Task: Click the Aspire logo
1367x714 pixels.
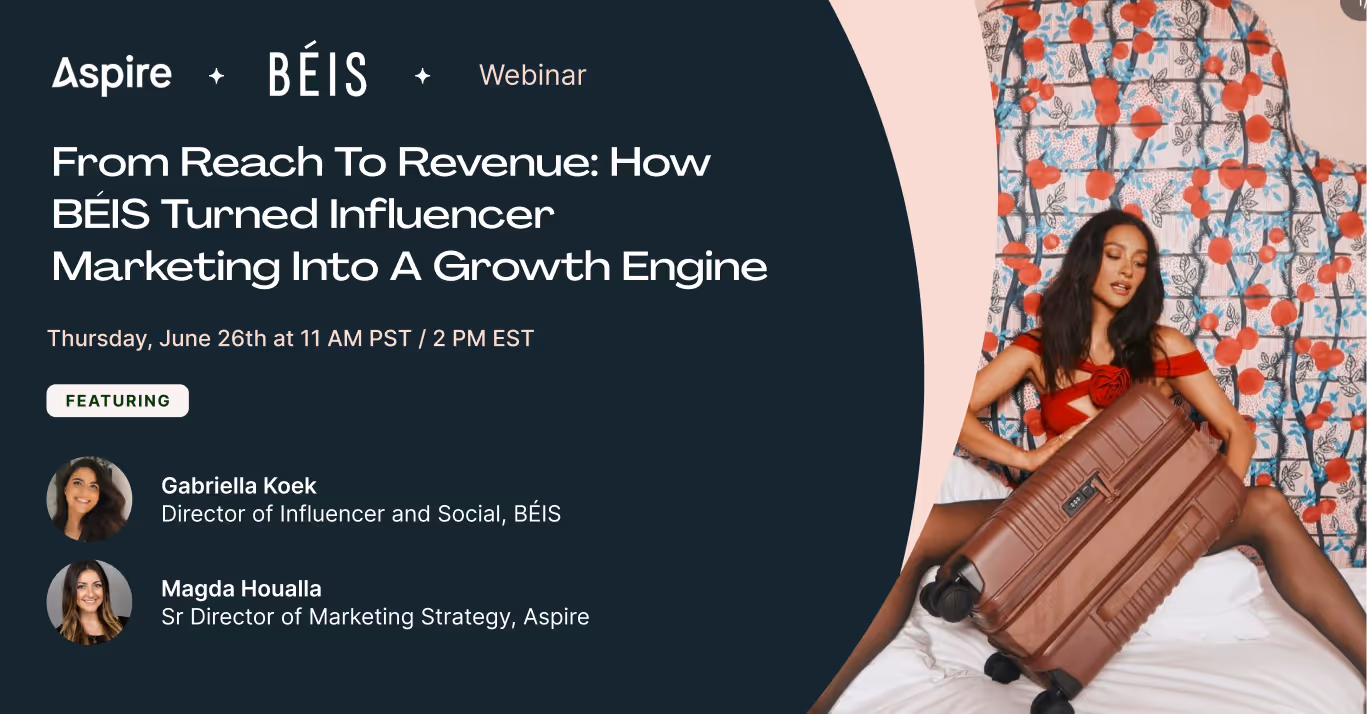Action: click(112, 75)
